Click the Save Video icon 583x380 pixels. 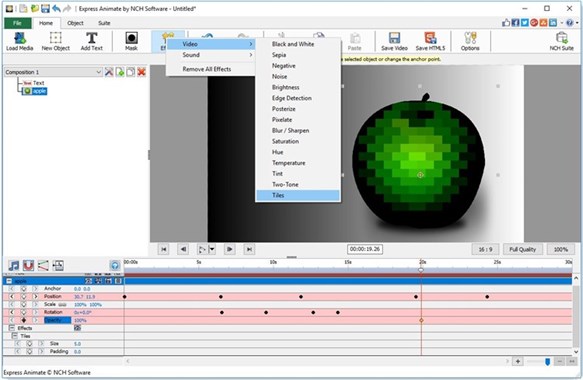click(394, 41)
